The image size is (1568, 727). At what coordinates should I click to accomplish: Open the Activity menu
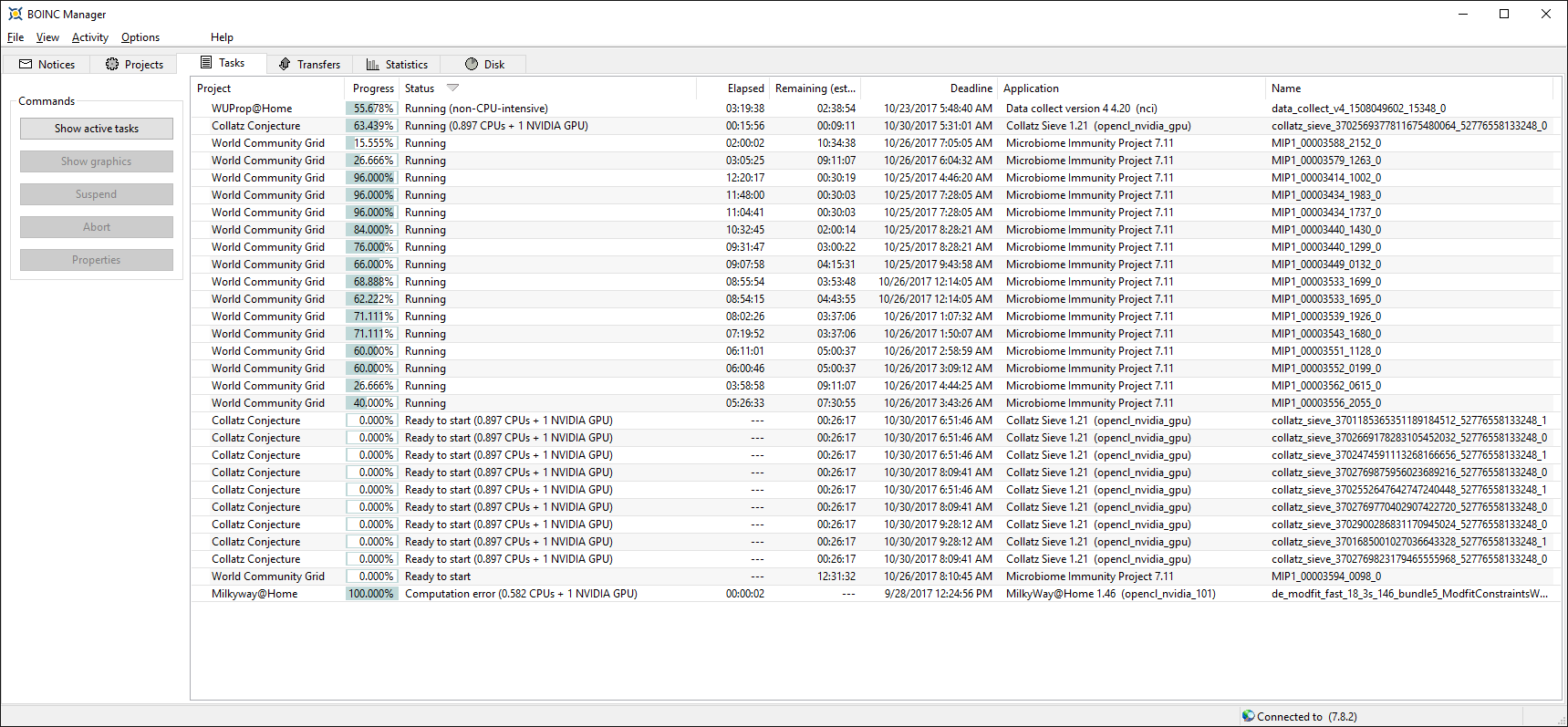coord(89,37)
